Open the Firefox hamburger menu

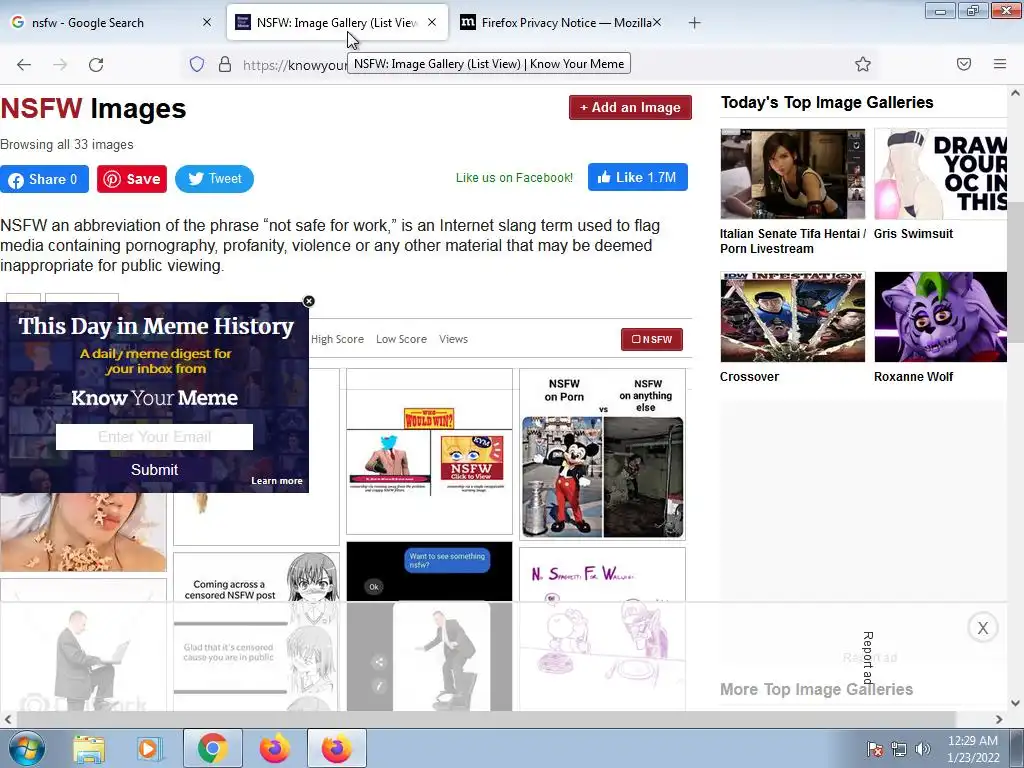coord(999,64)
